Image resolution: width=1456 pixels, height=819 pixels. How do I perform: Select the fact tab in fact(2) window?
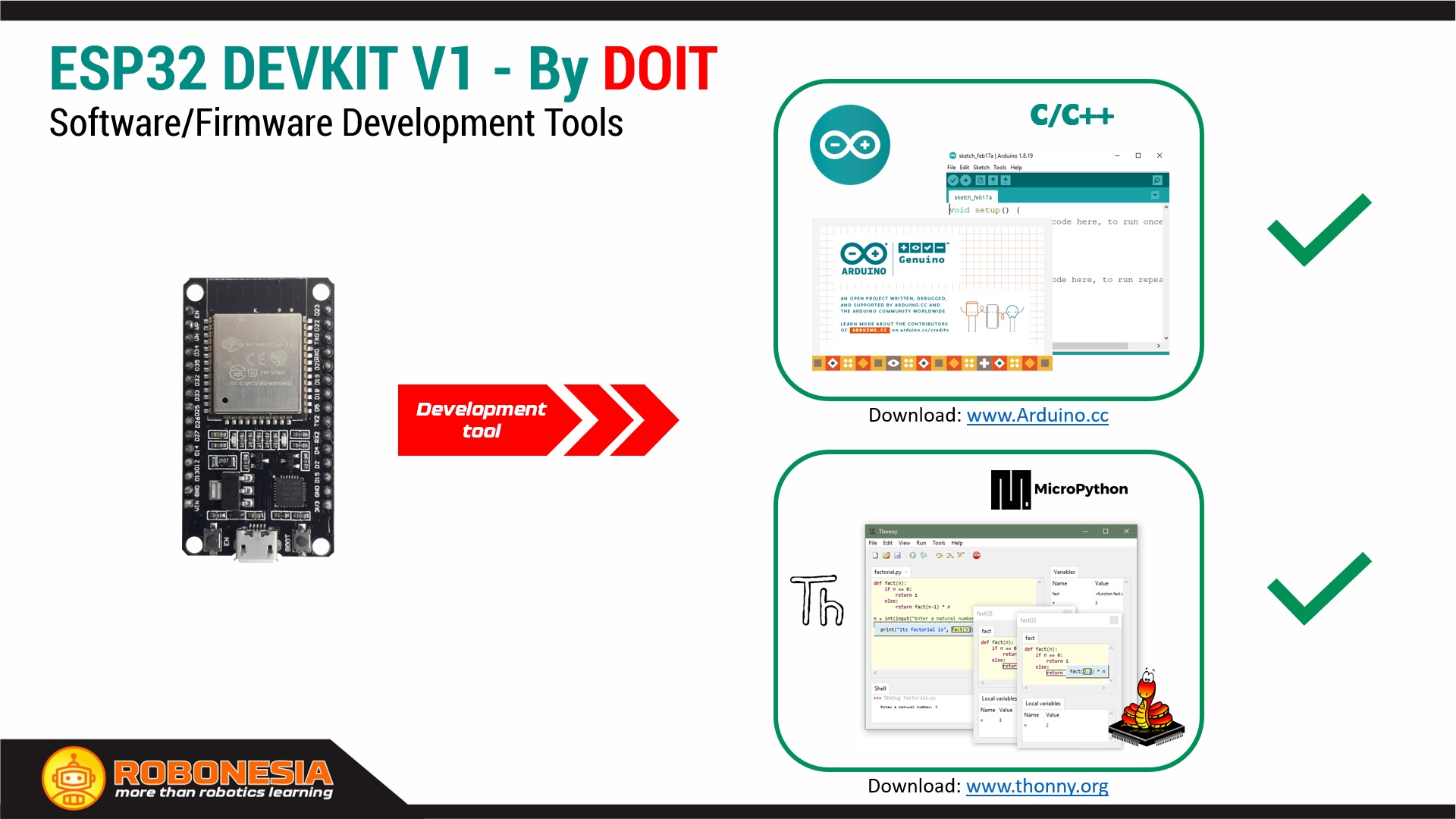coord(1030,638)
